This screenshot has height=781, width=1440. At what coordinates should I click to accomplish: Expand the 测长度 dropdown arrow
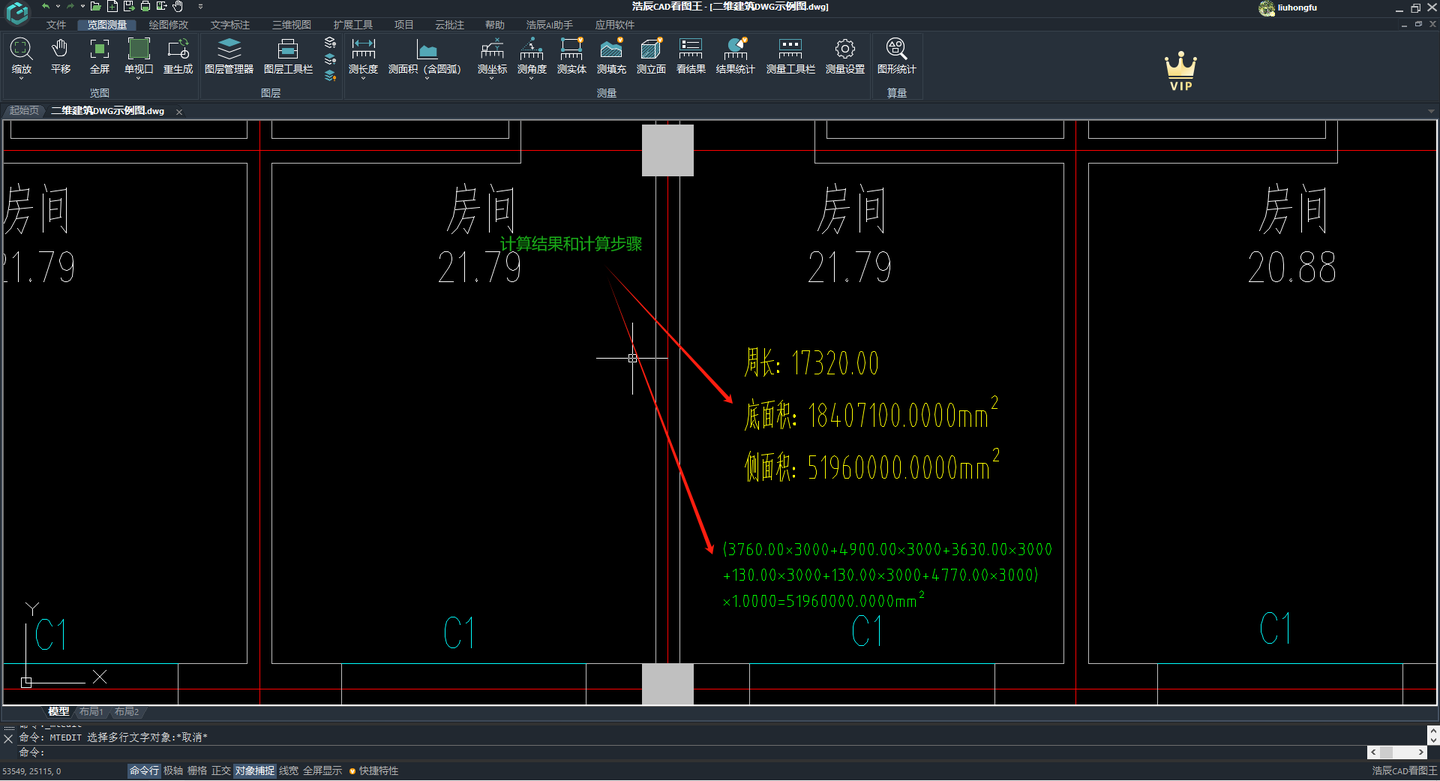pos(363,78)
